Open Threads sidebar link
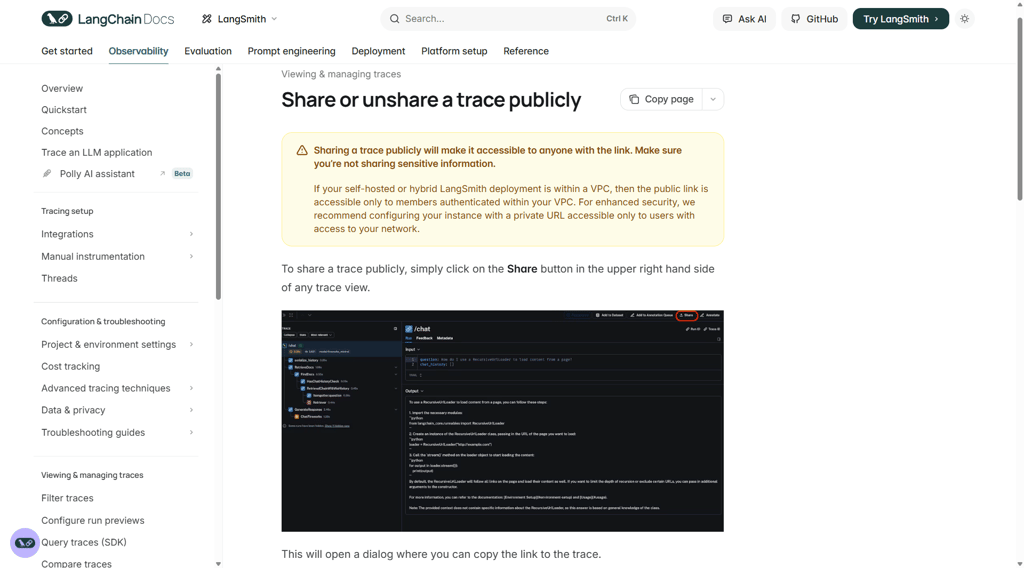 59,278
